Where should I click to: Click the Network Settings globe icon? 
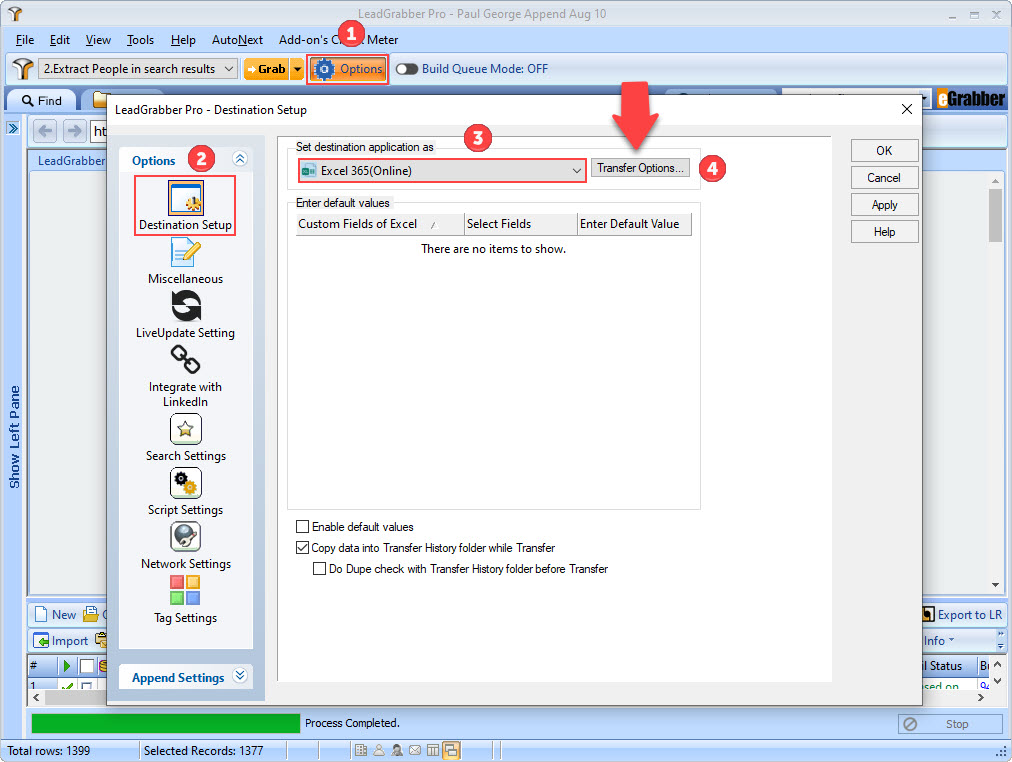(184, 537)
